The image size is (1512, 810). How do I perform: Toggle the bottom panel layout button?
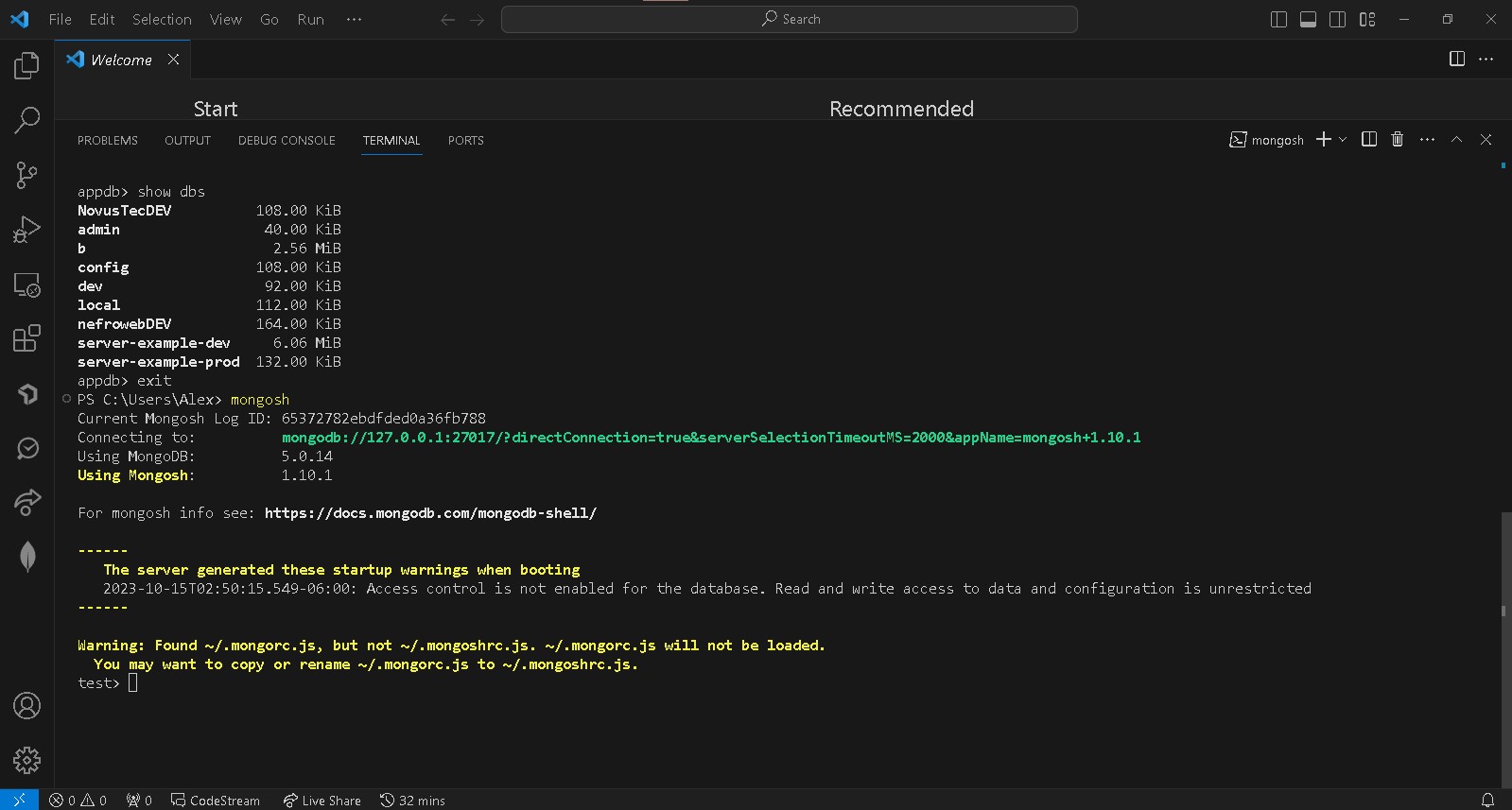pyautogui.click(x=1308, y=20)
